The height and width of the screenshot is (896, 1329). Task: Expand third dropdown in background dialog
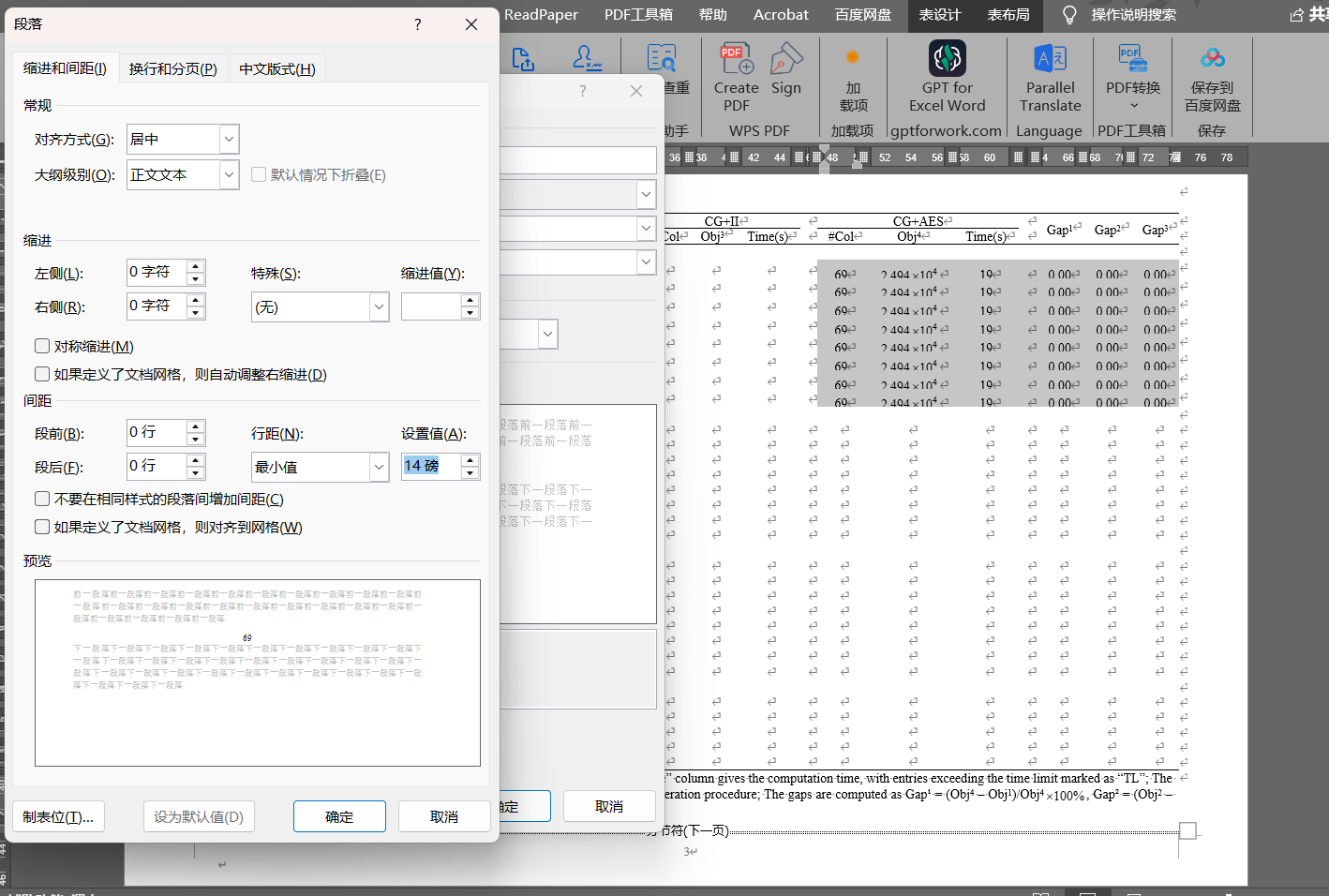point(646,262)
